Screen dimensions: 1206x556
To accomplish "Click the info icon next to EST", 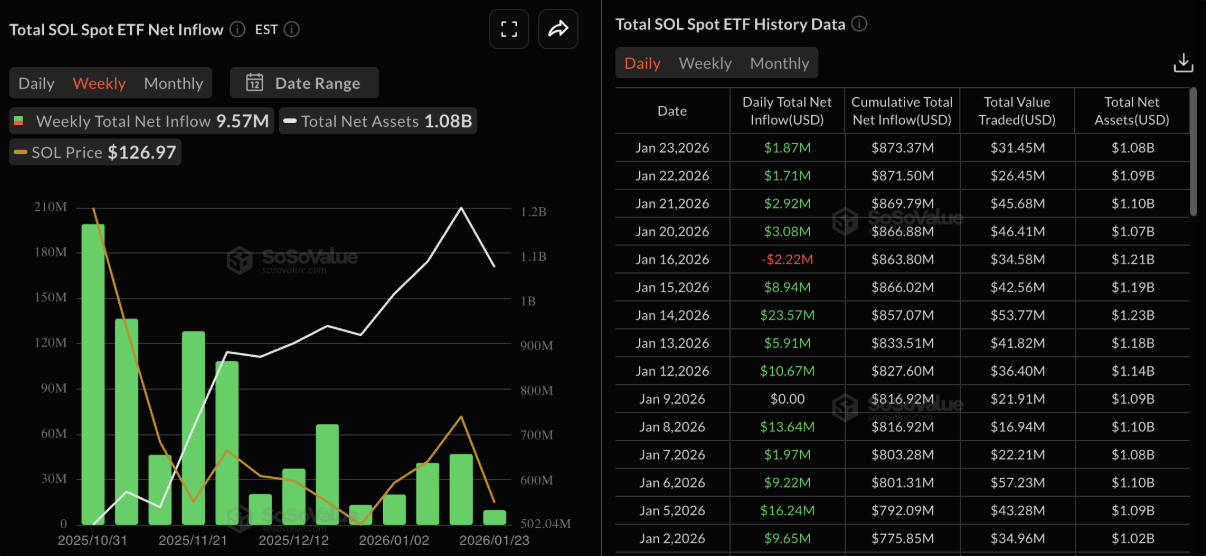I will coord(291,29).
